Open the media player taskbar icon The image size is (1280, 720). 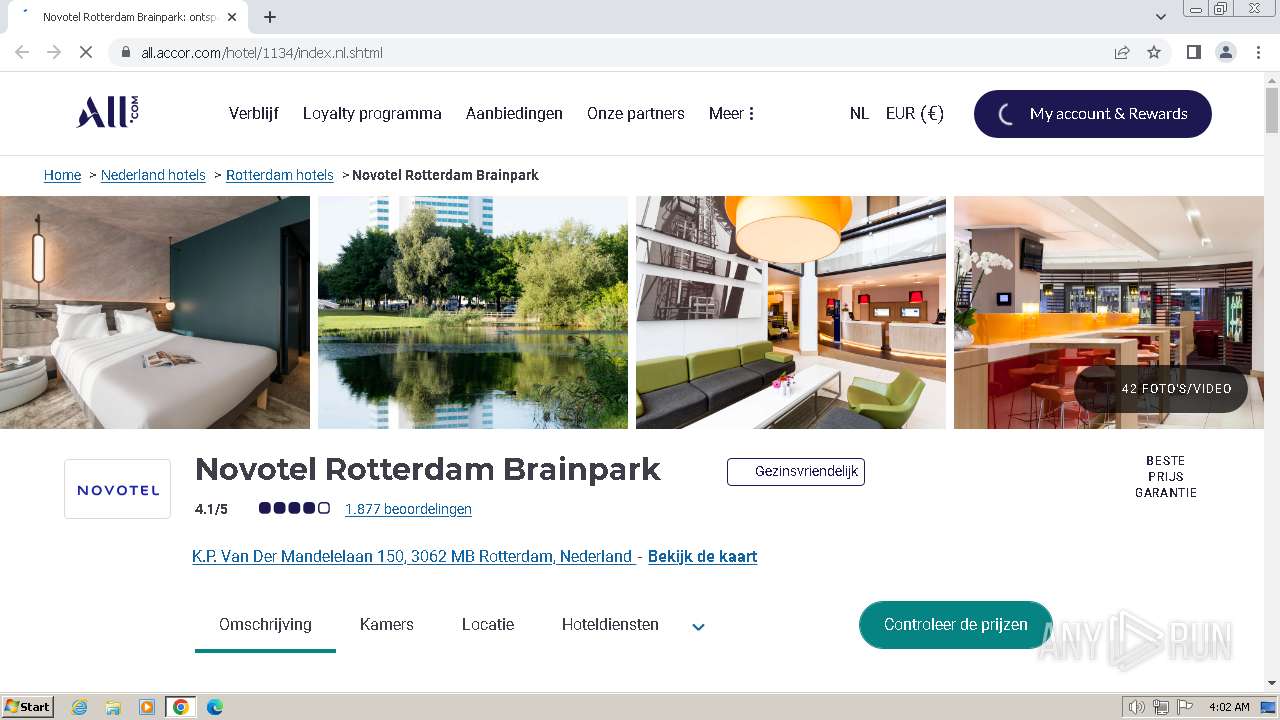click(x=147, y=707)
